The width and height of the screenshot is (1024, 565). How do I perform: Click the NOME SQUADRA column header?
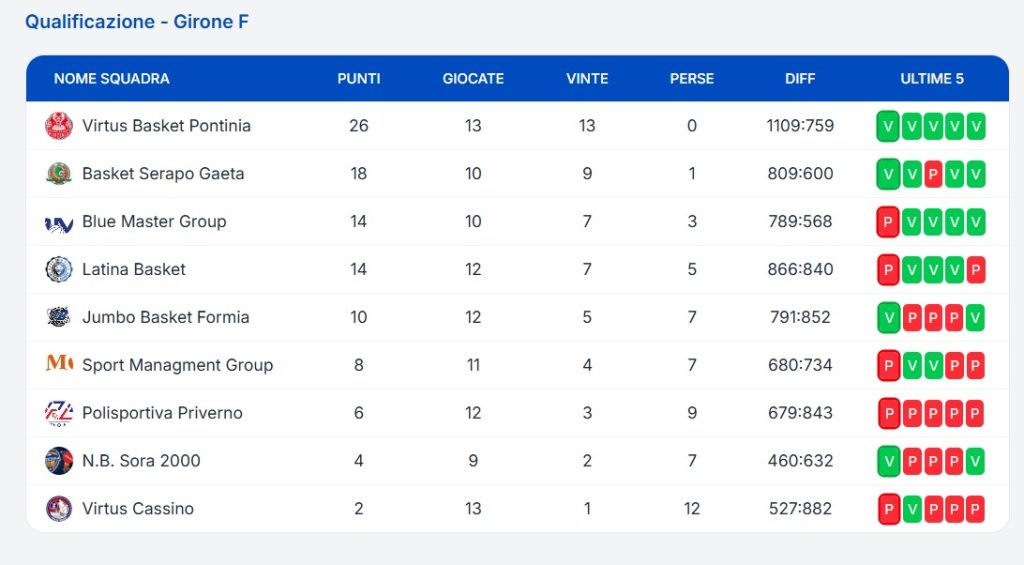112,79
